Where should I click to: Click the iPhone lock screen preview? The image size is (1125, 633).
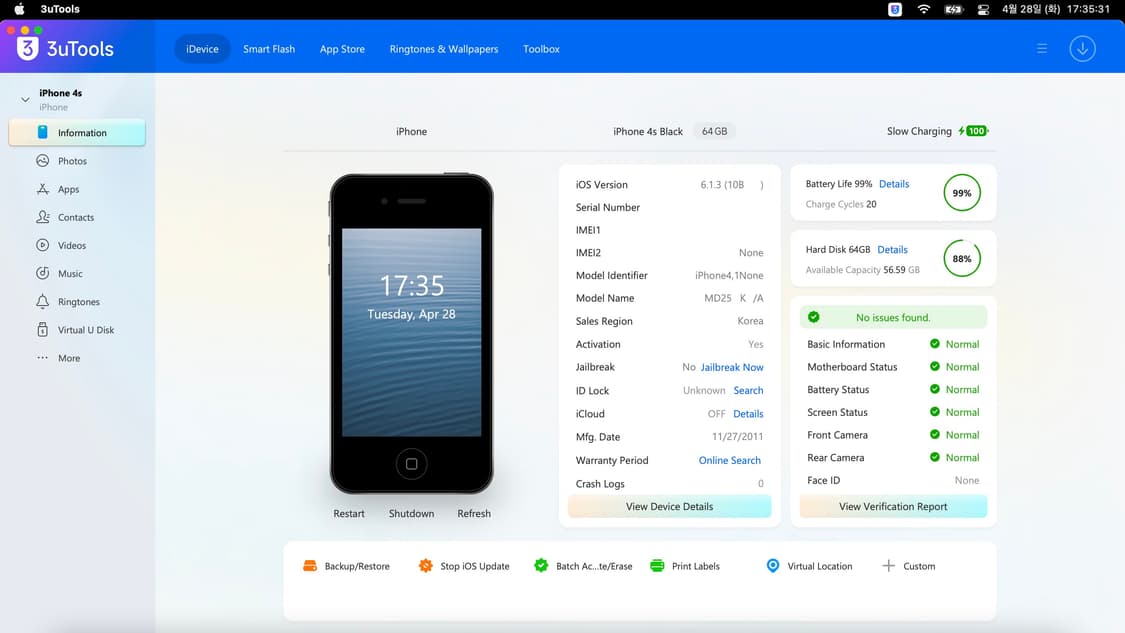click(411, 332)
